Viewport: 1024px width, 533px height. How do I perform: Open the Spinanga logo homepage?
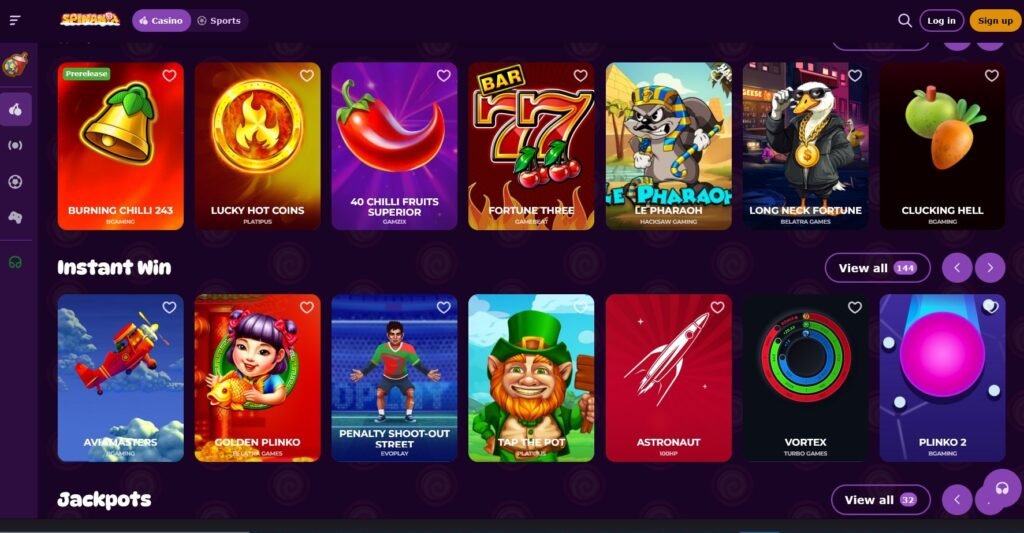click(90, 20)
